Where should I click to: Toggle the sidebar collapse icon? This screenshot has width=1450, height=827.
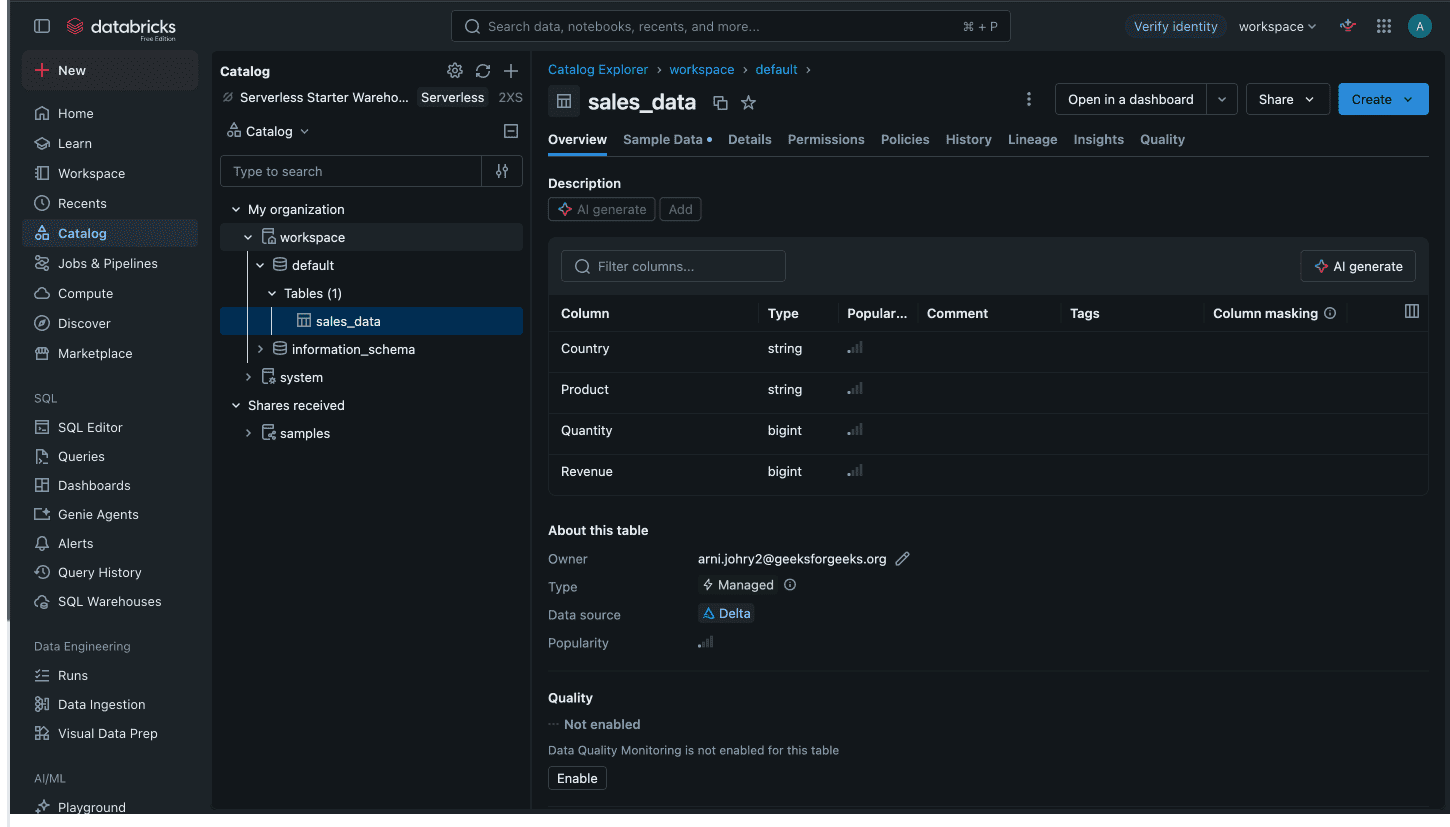click(42, 26)
